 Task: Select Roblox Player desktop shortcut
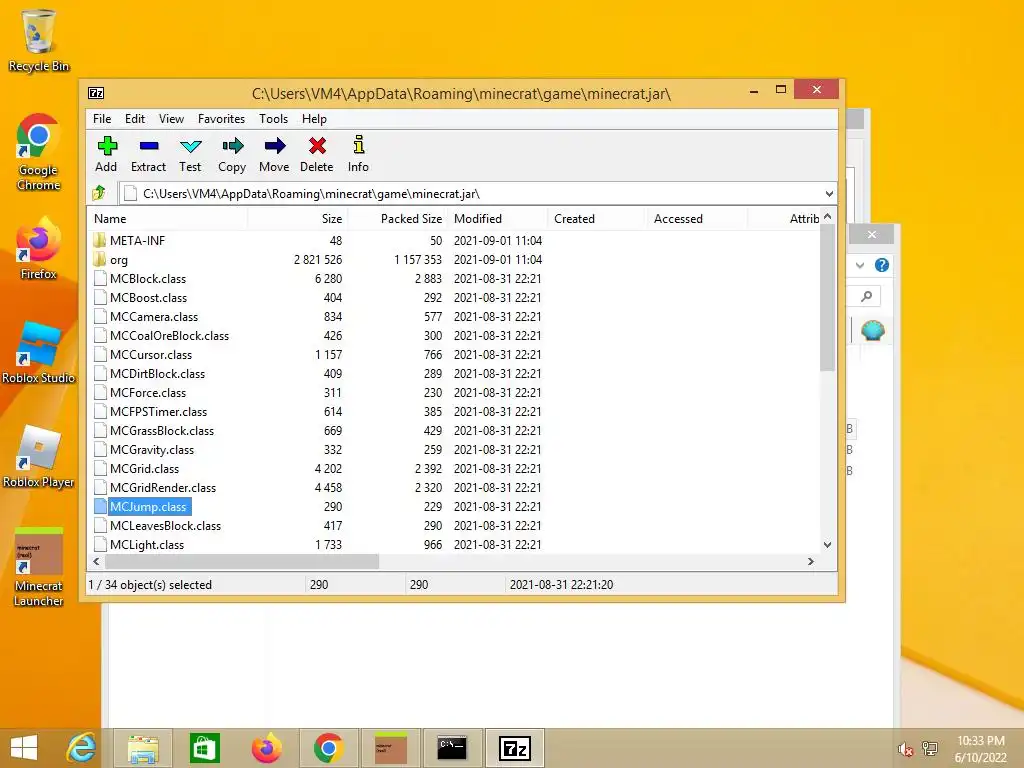[39, 456]
